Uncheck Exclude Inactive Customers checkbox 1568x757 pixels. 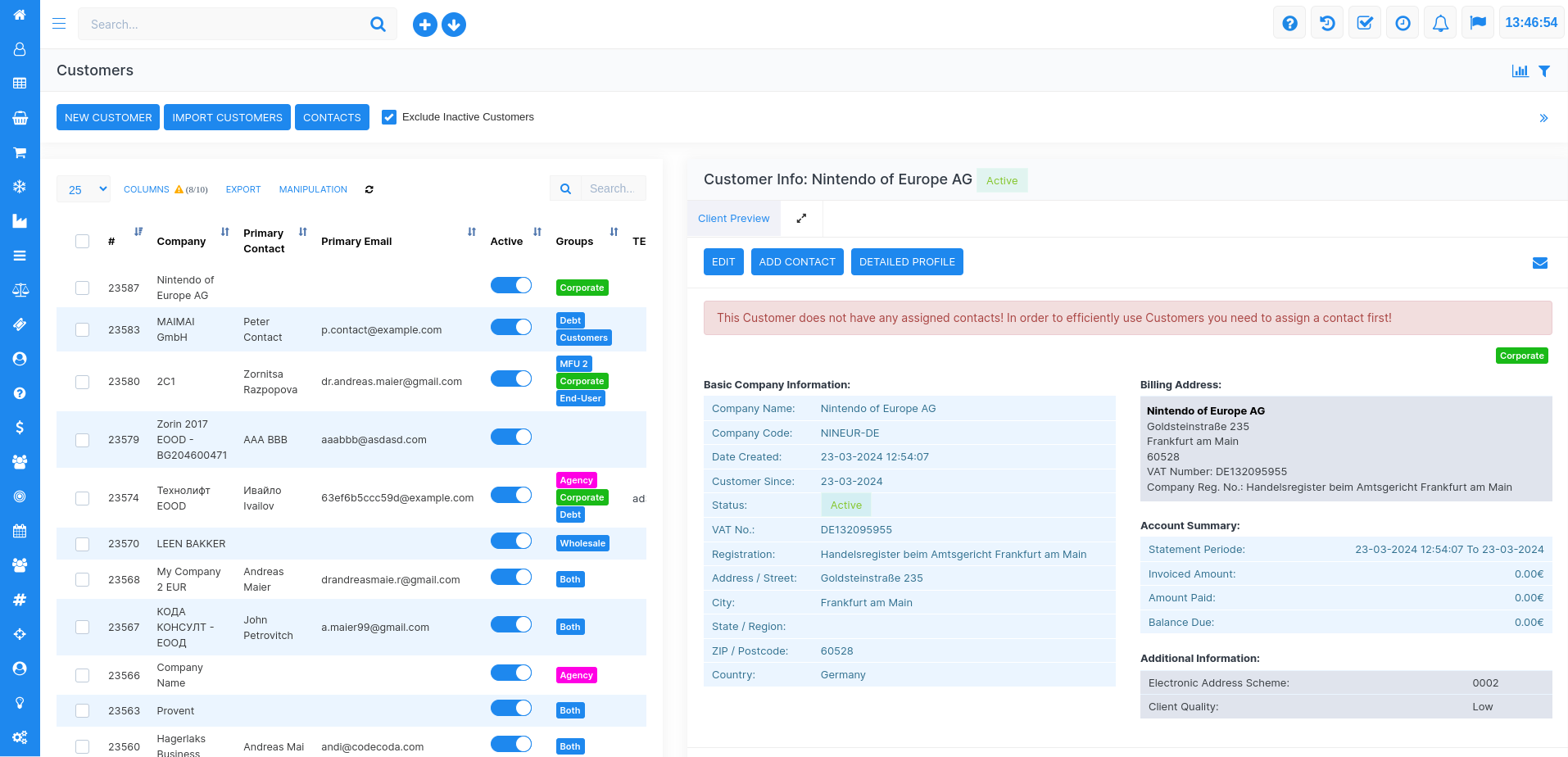tap(389, 117)
